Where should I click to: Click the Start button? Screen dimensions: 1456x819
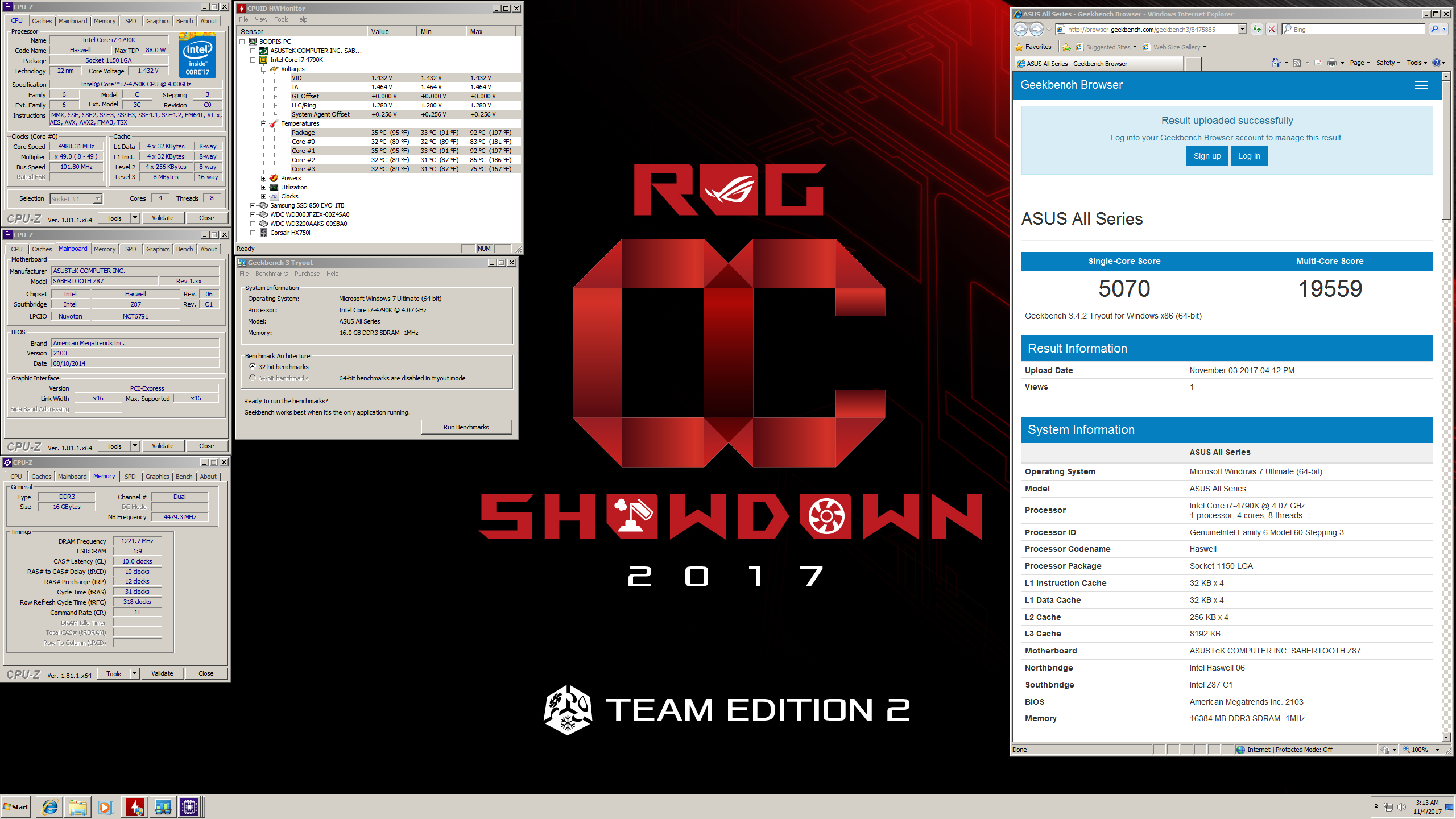tap(16, 807)
